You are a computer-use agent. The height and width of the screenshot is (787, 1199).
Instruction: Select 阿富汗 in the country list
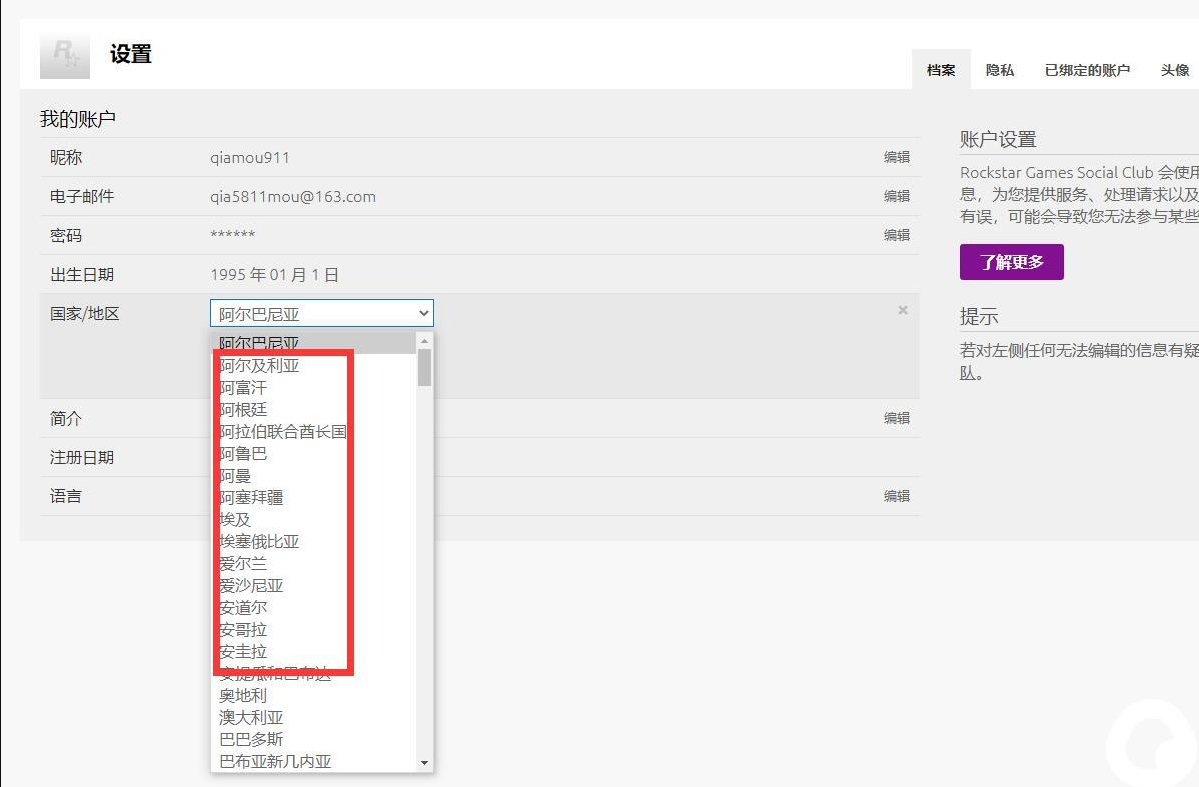pos(314,388)
